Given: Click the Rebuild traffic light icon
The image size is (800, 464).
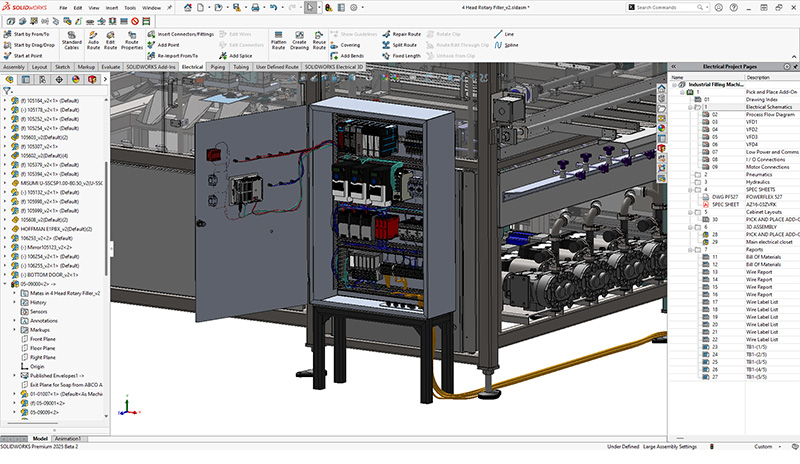Looking at the screenshot, I should pyautogui.click(x=329, y=7).
